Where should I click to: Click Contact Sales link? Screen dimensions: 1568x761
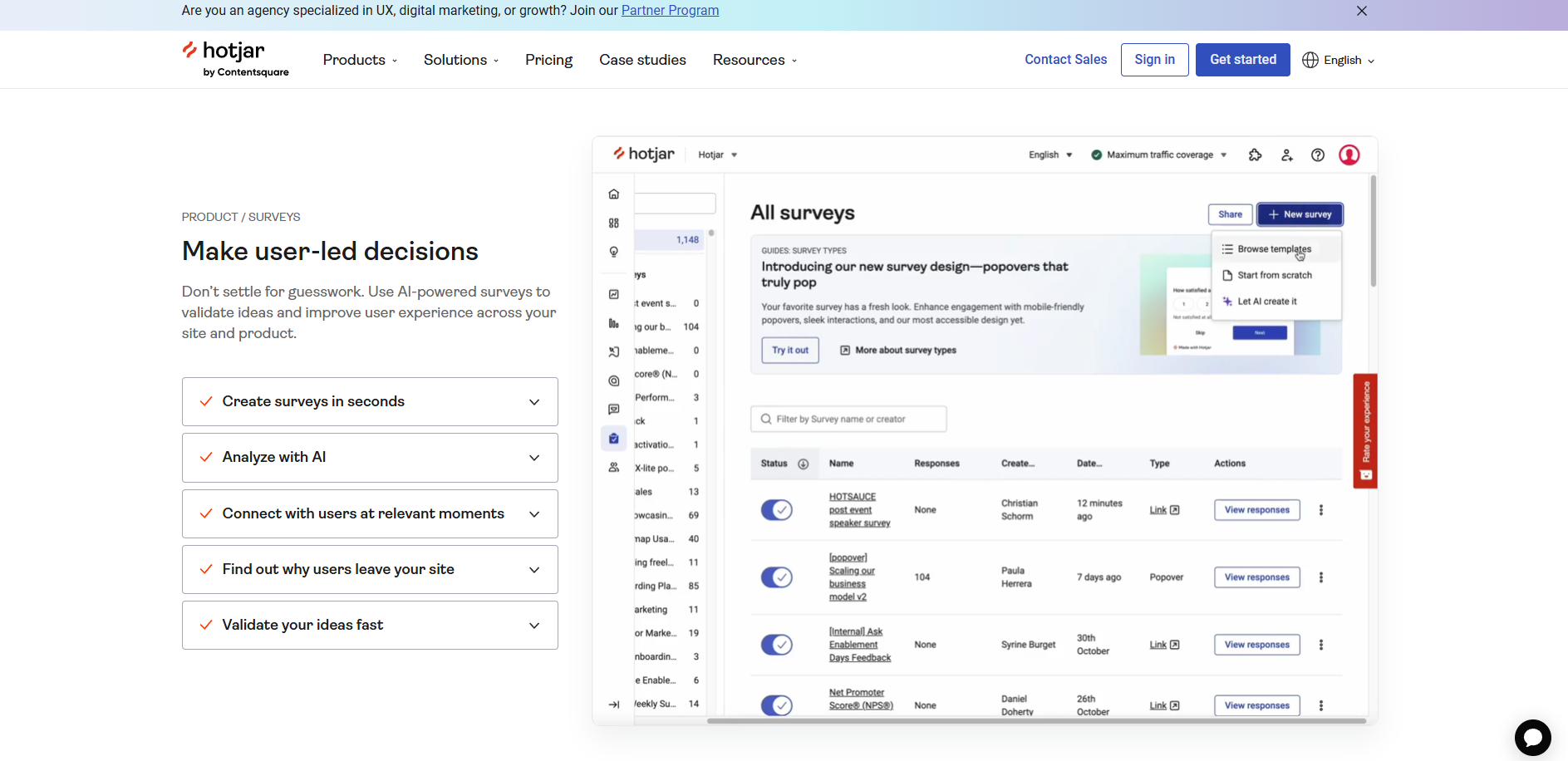click(x=1065, y=60)
